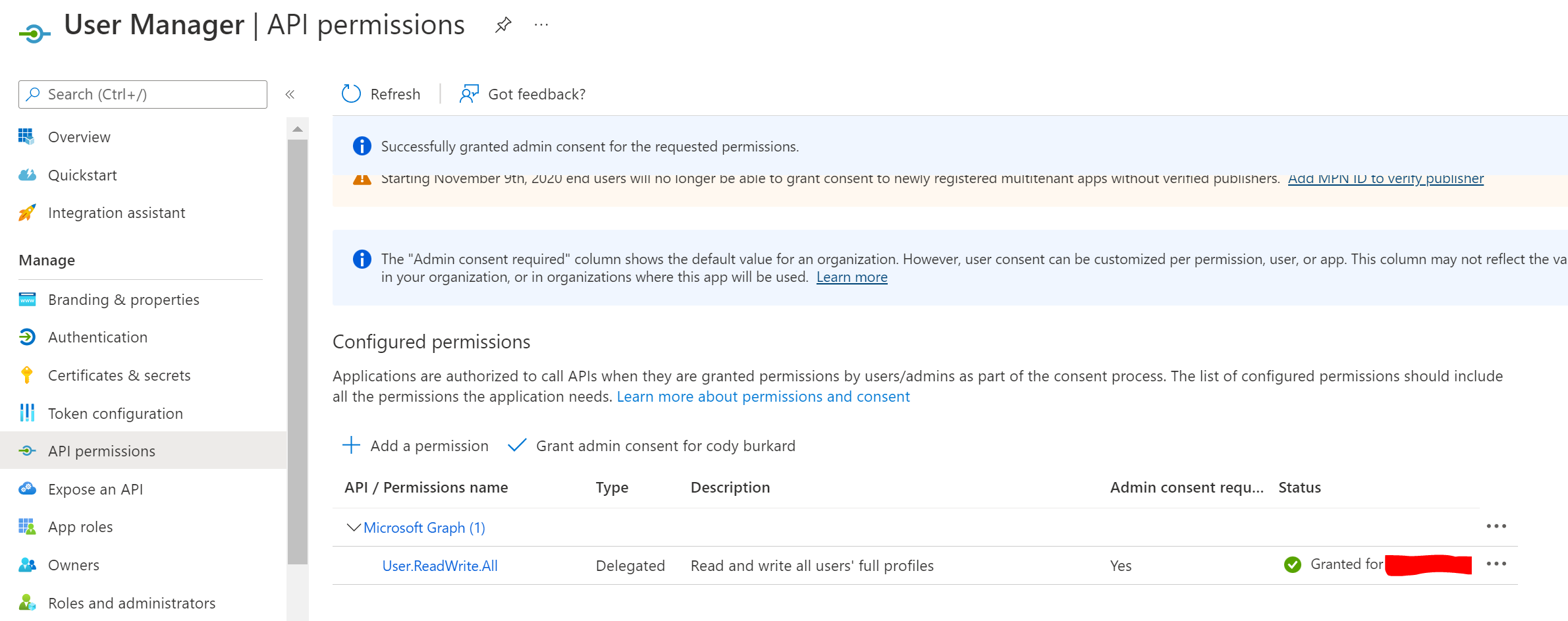Image resolution: width=1568 pixels, height=621 pixels.
Task: Click the Authentication arrow icon
Action: click(x=27, y=337)
